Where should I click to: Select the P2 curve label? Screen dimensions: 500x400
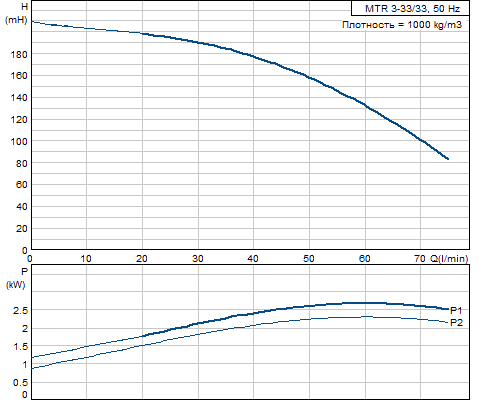[x=456, y=323]
